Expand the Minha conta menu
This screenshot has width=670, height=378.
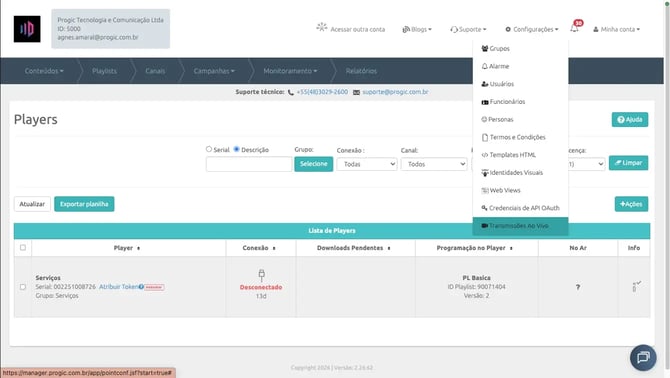click(x=617, y=29)
